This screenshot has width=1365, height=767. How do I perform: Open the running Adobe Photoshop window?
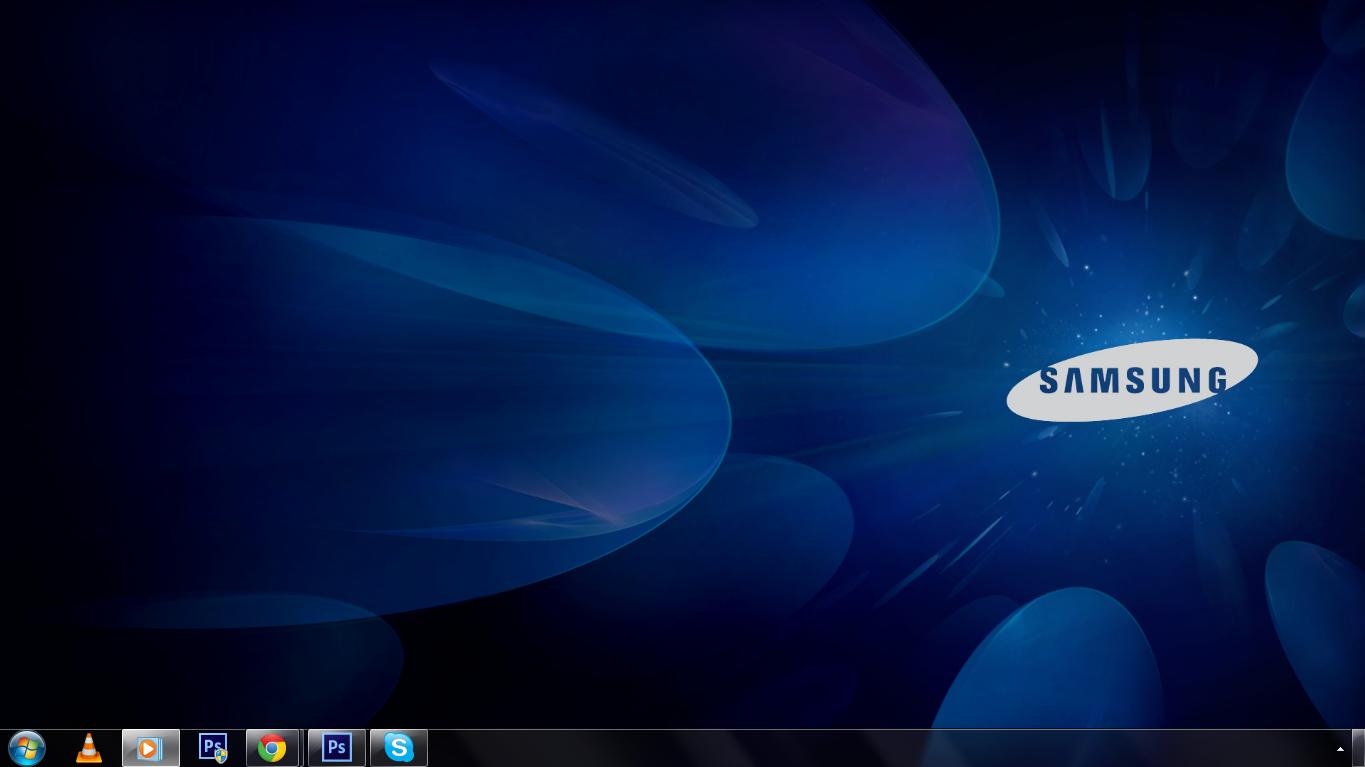click(x=336, y=748)
